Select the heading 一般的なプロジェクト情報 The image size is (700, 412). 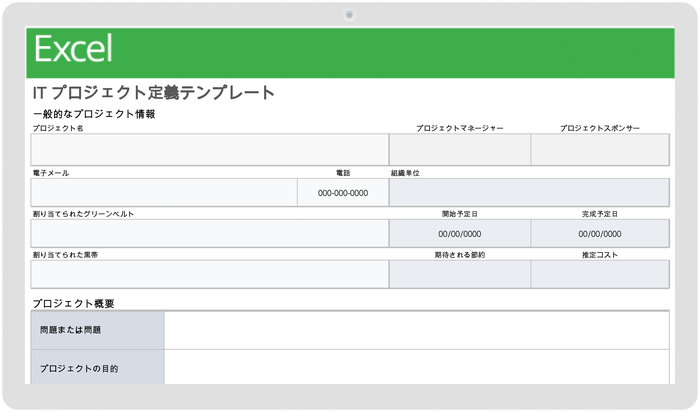pos(94,114)
